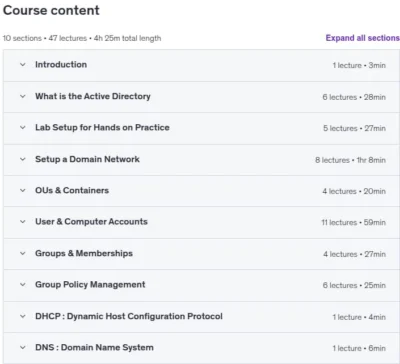
Task: Click Expand all sections link
Action: click(363, 38)
